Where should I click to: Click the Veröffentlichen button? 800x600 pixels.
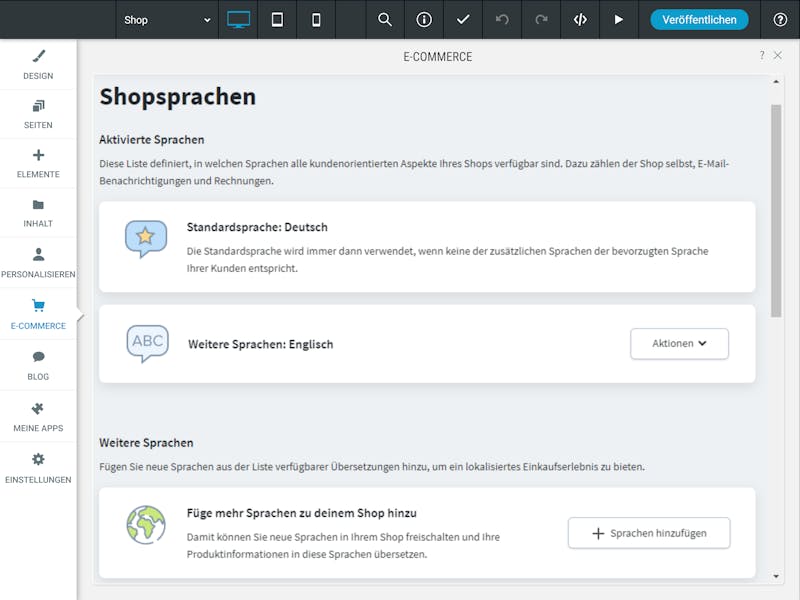tap(699, 20)
